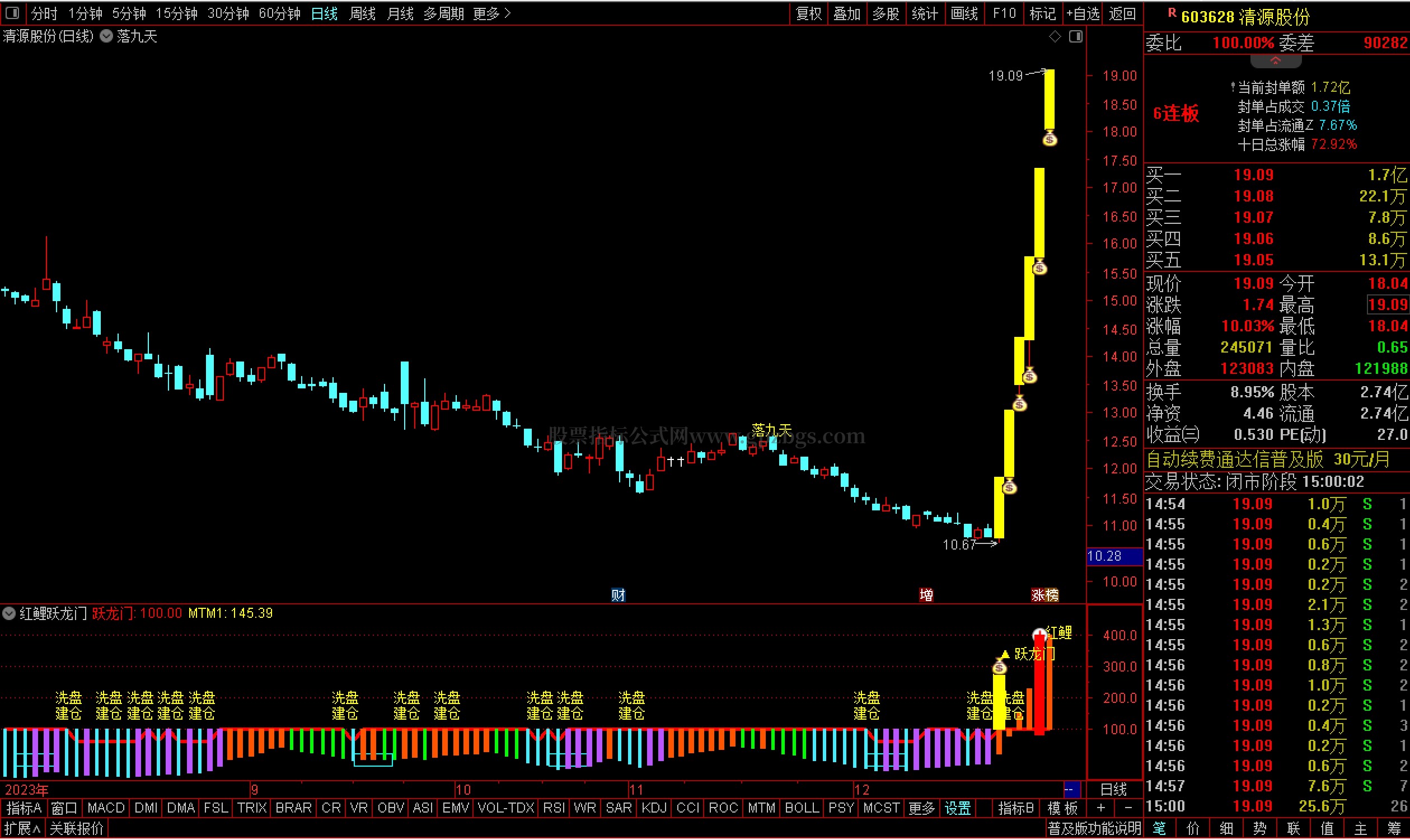Toggle the side panel icon beside the diamond

tap(1075, 37)
